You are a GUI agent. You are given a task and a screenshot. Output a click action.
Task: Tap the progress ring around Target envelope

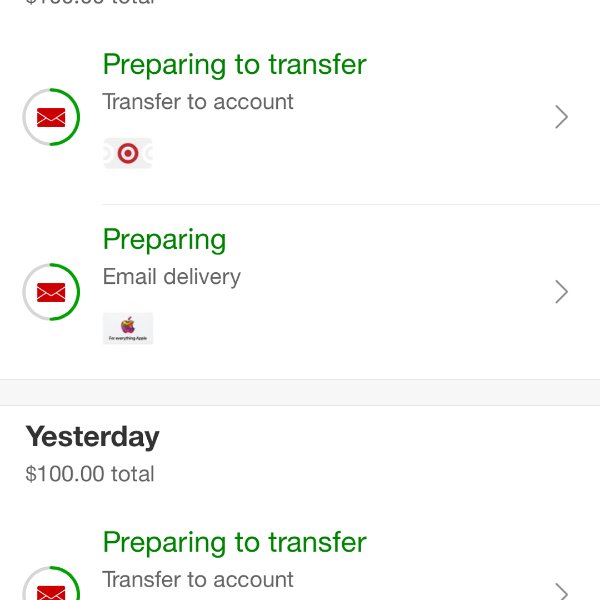(51, 117)
